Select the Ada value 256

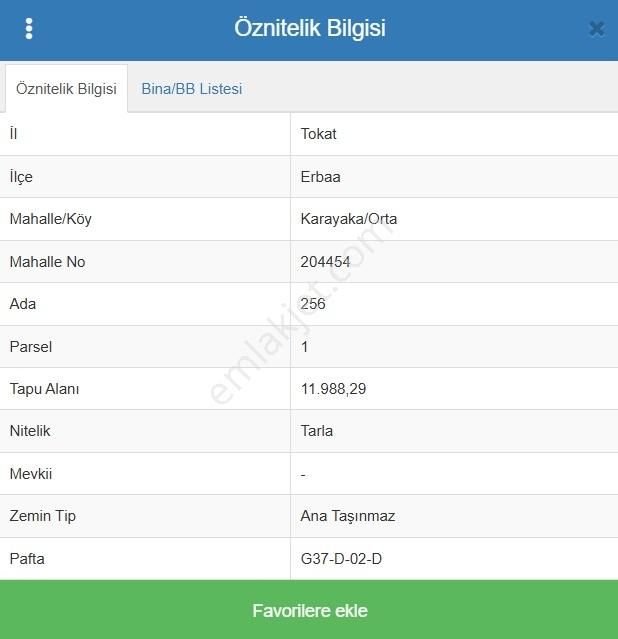(313, 304)
